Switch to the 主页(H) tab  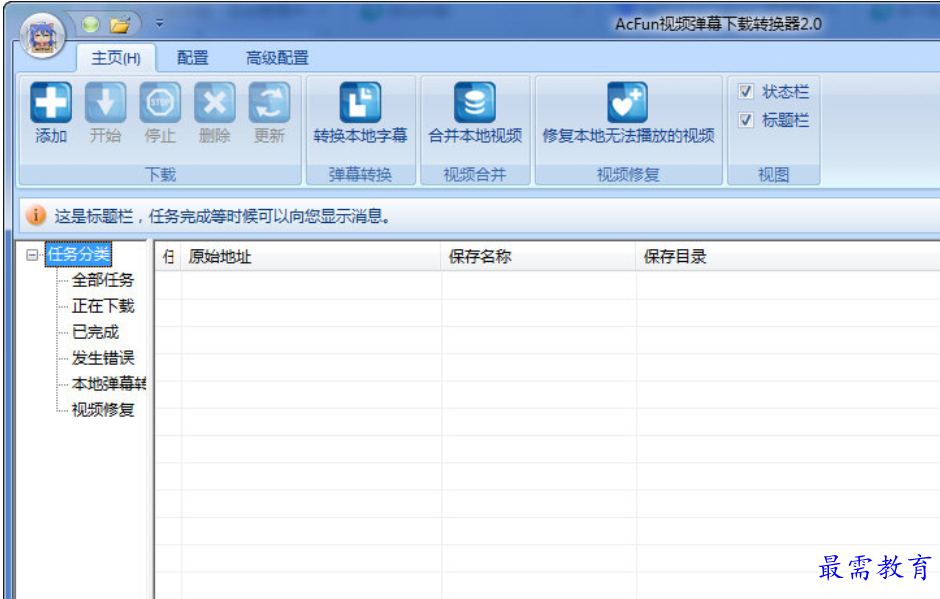[116, 58]
